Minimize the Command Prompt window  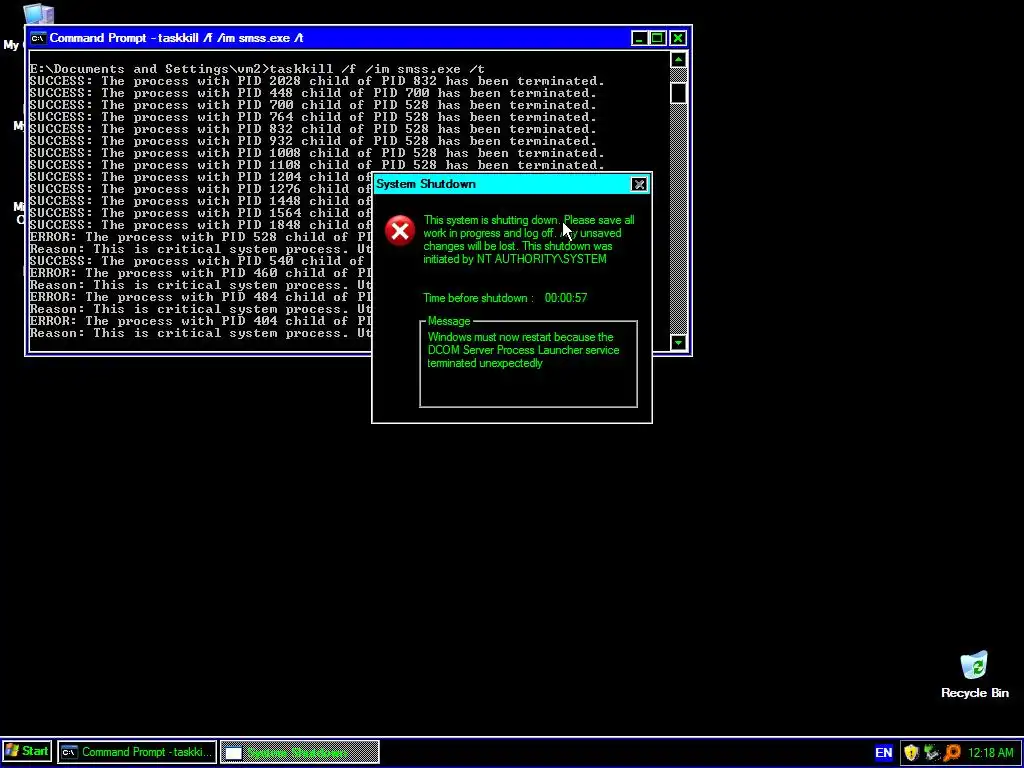pyautogui.click(x=639, y=38)
